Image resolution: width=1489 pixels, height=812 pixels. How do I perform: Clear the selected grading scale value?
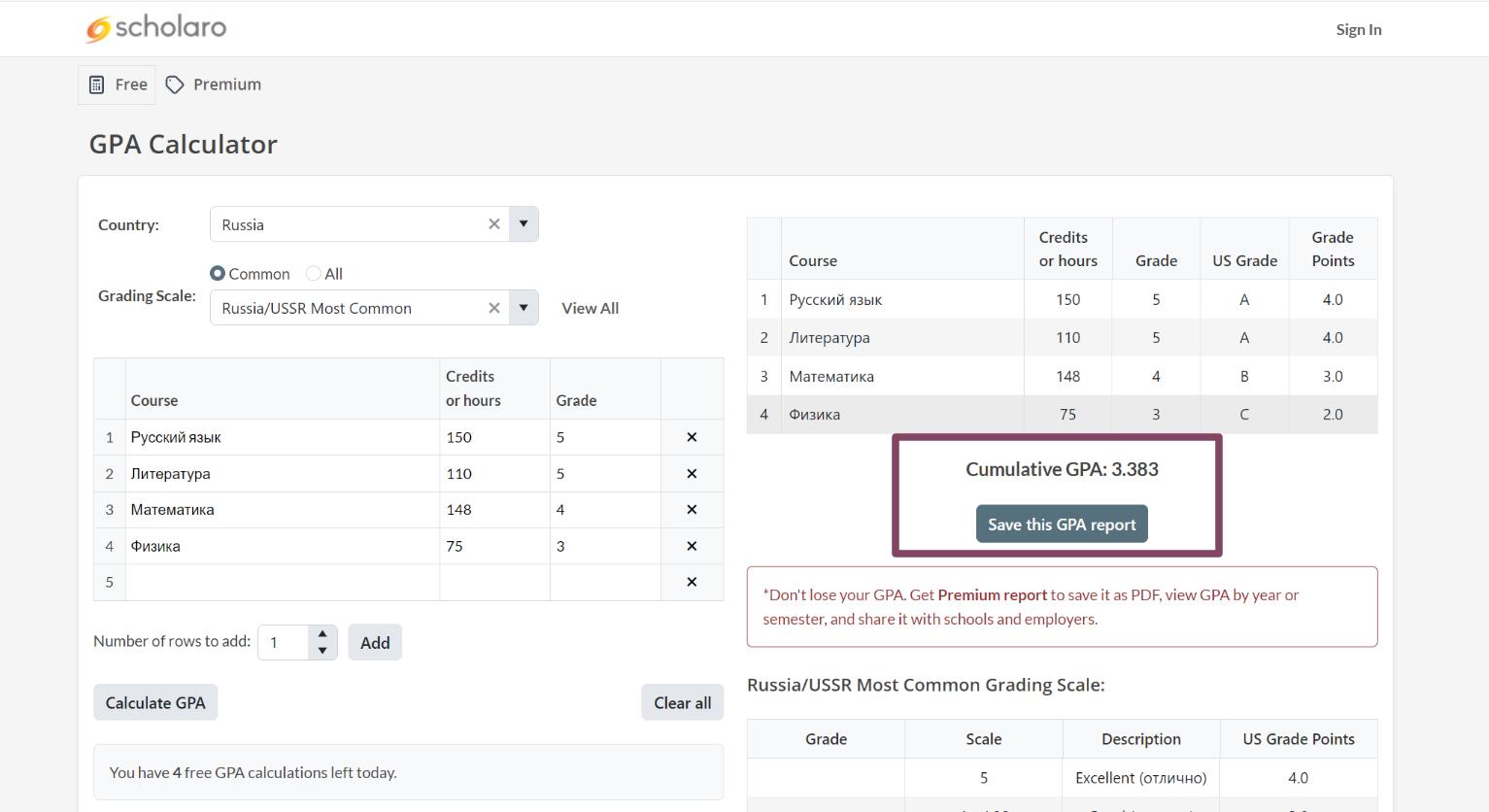point(493,308)
